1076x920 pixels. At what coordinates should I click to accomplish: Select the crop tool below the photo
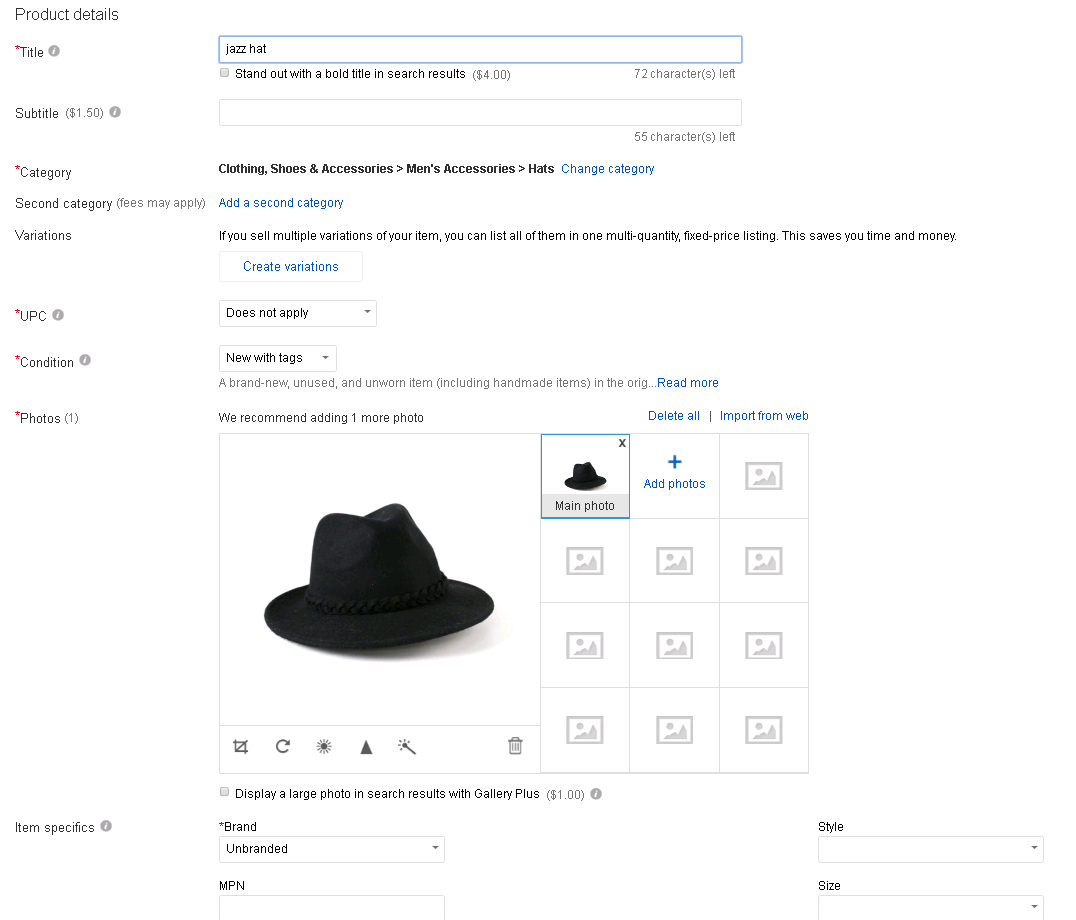coord(240,746)
